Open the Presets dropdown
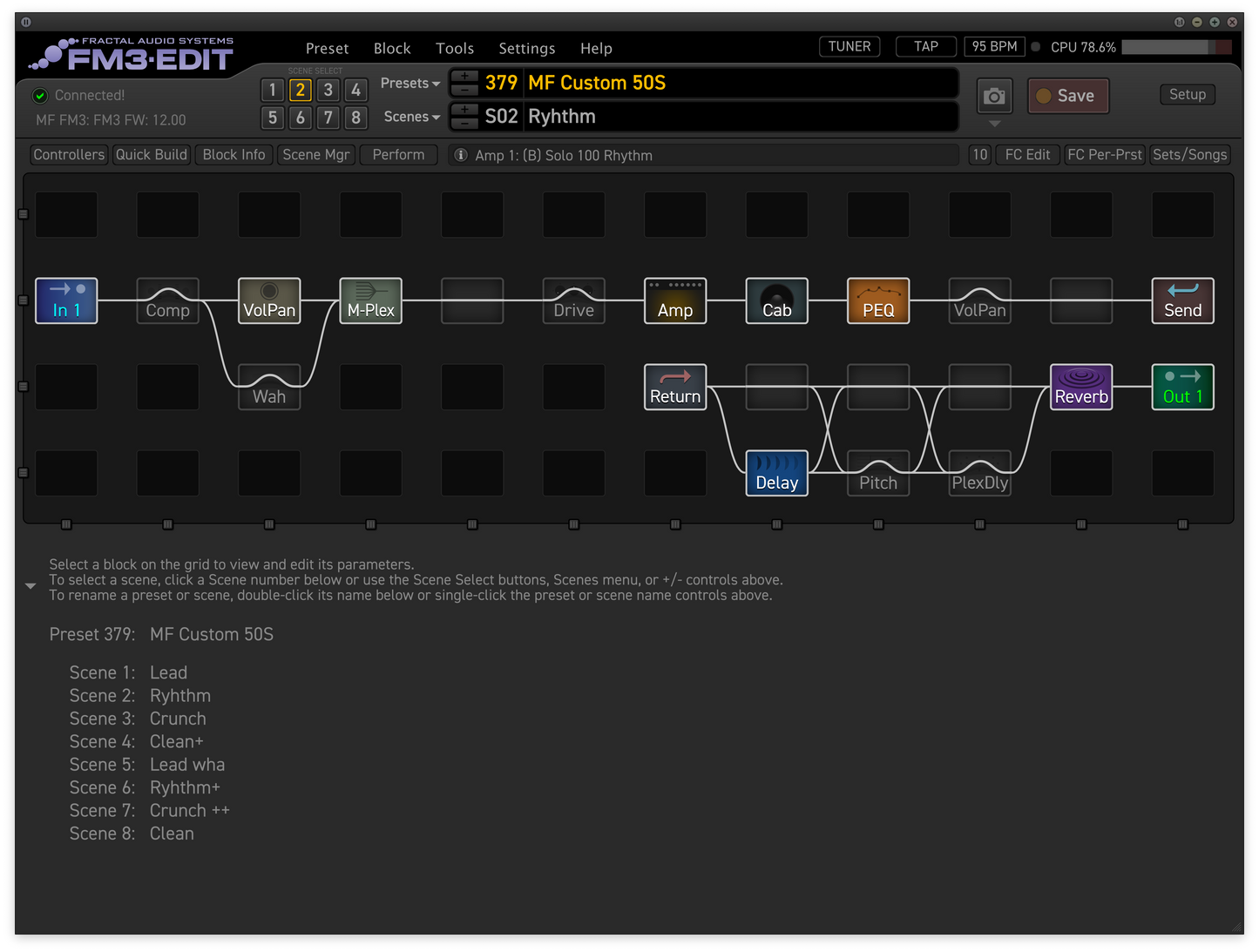This screenshot has height=952, width=1259. coord(410,84)
